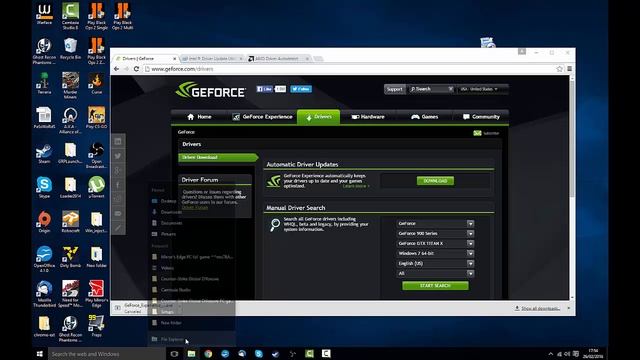Show hidden system tray icons chevron
The width and height of the screenshot is (640, 360).
[551, 354]
